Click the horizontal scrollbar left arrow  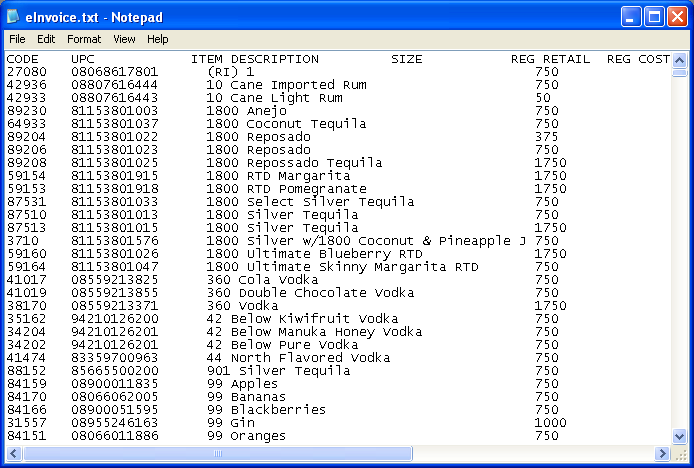point(14,453)
